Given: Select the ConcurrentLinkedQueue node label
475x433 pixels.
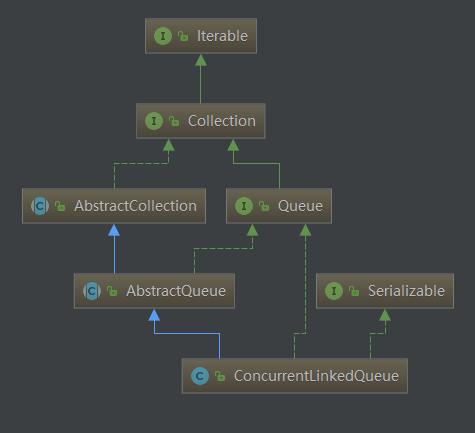Looking at the screenshot, I should (x=316, y=376).
